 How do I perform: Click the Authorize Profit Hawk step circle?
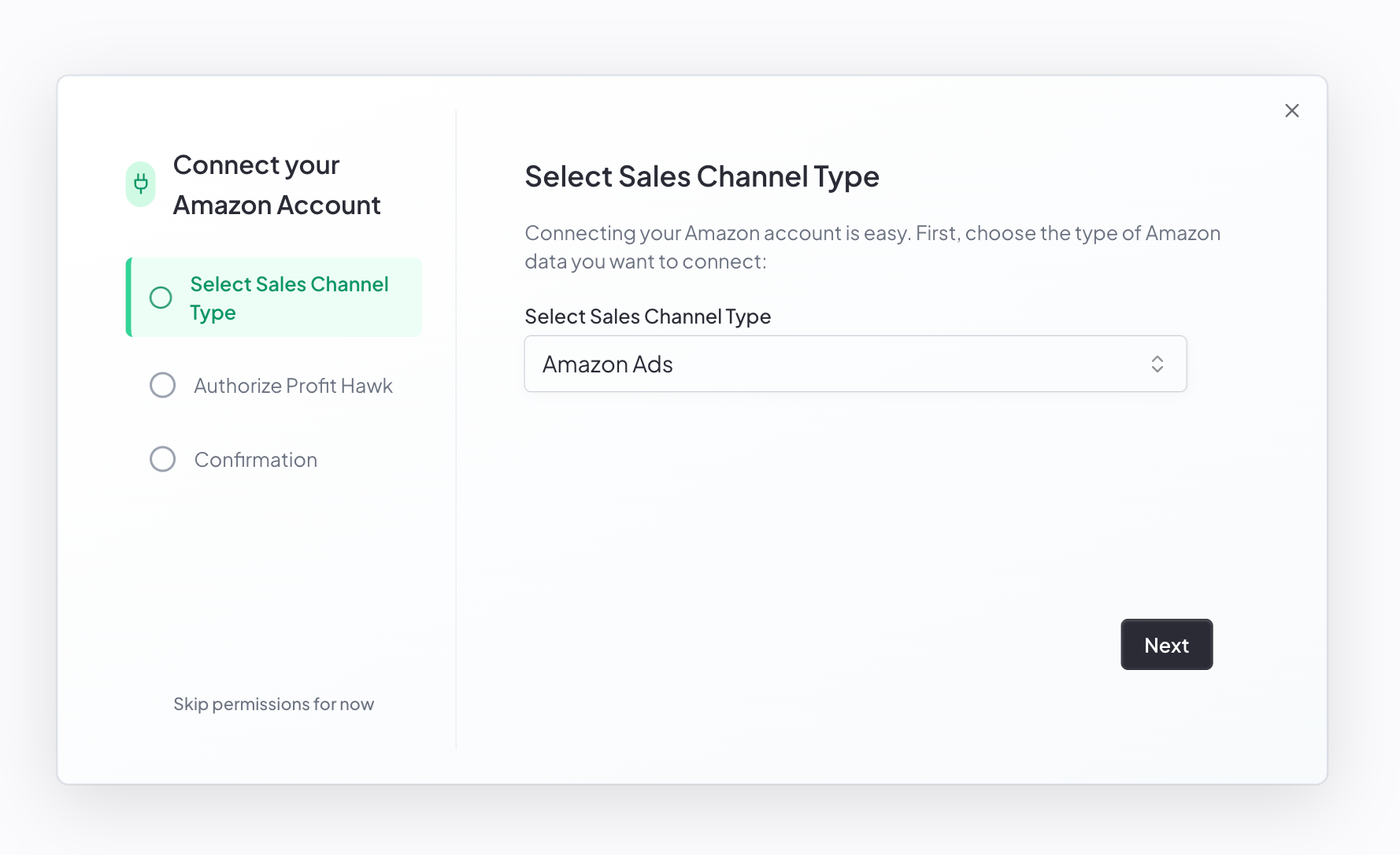[163, 385]
